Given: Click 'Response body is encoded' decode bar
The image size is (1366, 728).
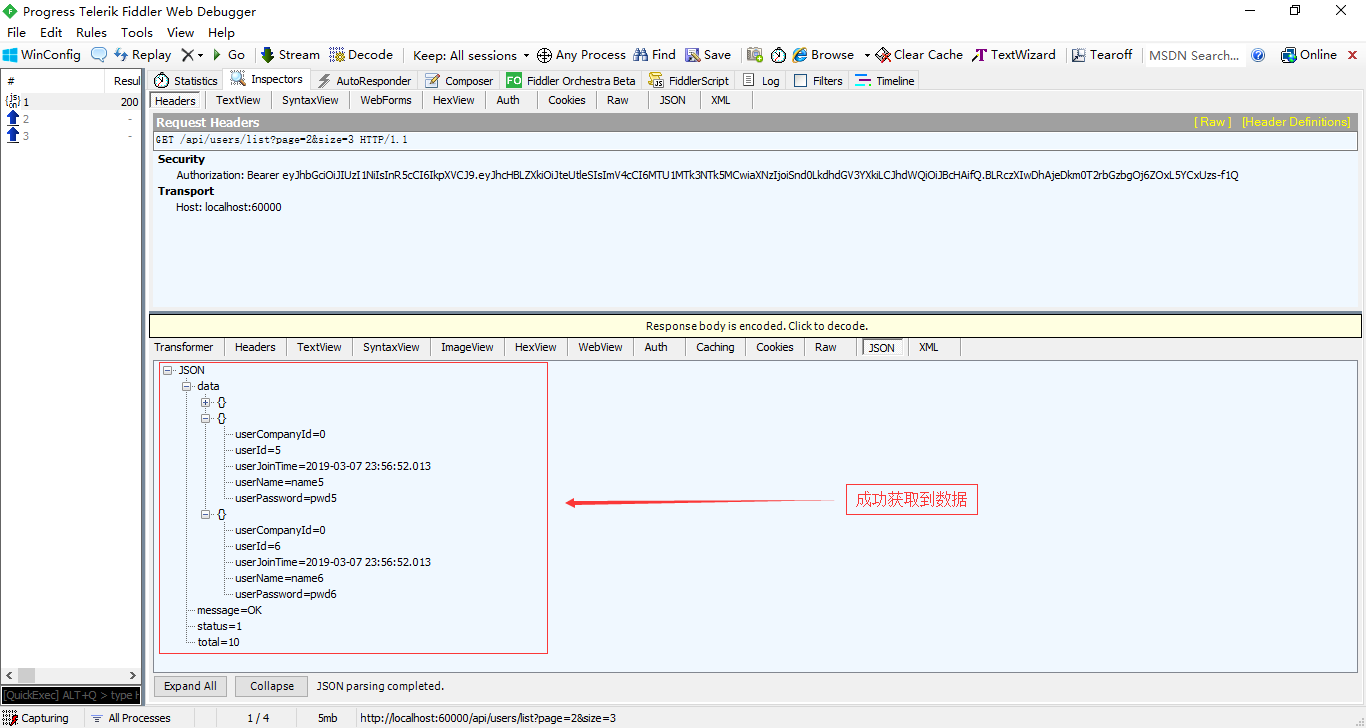Looking at the screenshot, I should [x=756, y=326].
